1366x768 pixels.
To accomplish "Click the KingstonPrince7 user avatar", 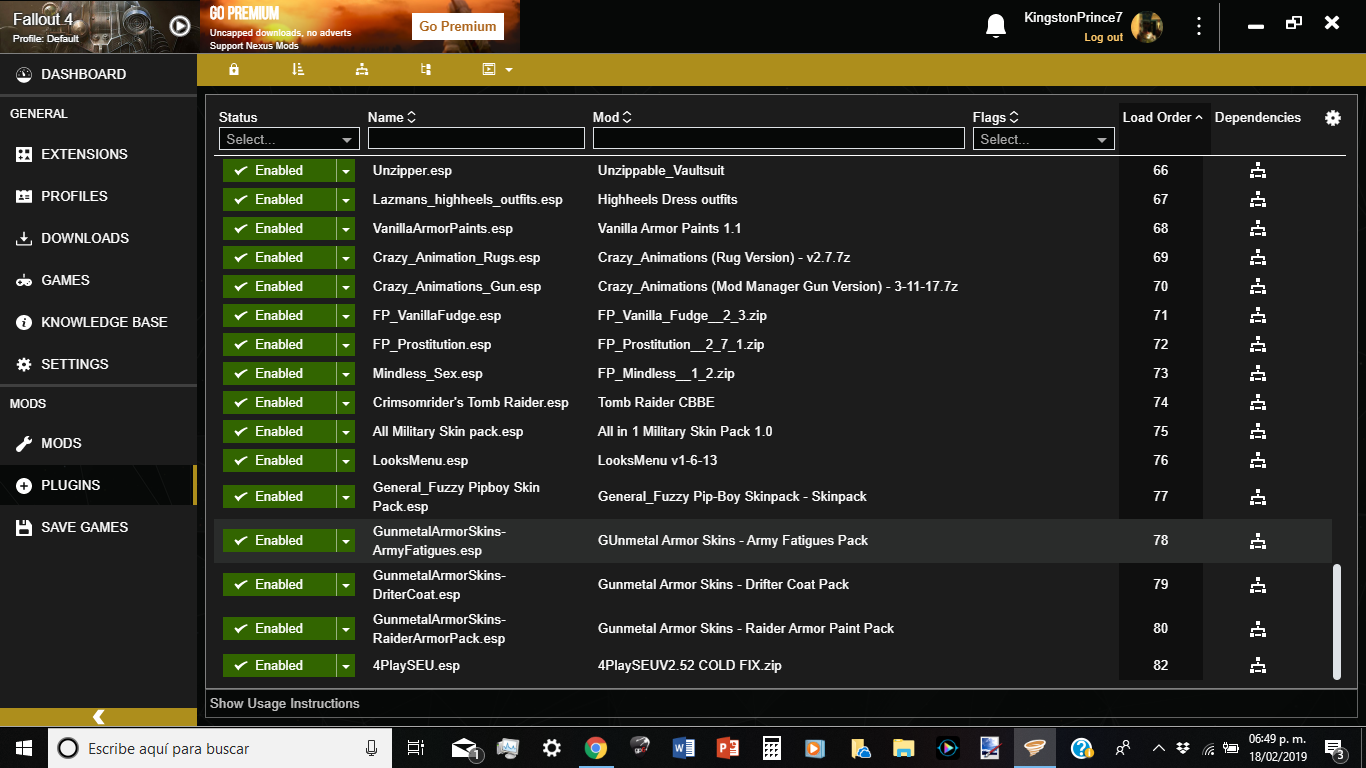I will tap(1147, 27).
